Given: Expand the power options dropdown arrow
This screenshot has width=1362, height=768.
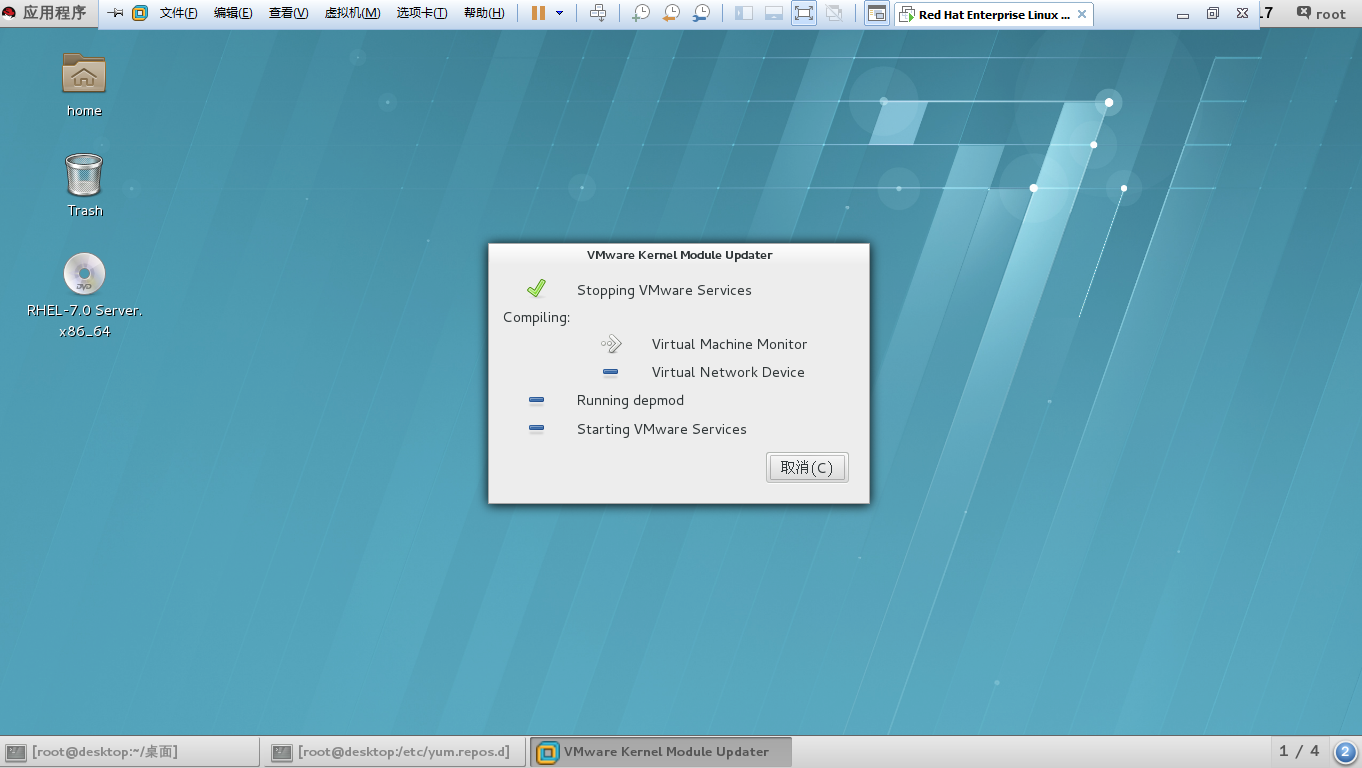Looking at the screenshot, I should click(559, 13).
